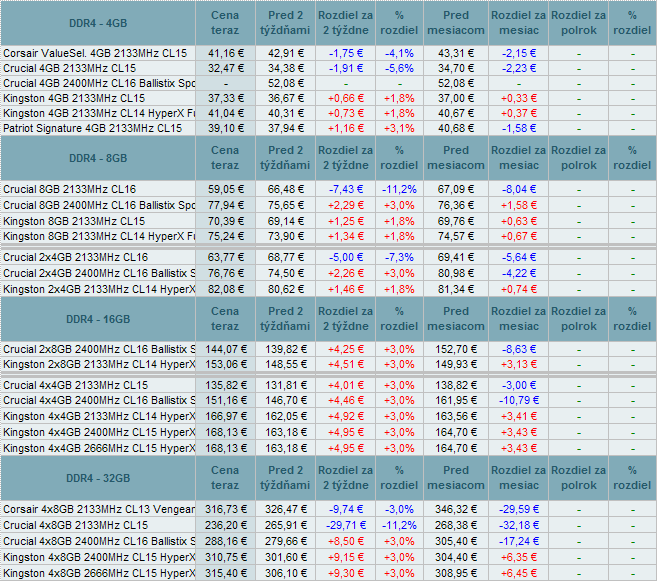Click the percentage value "-7,3%"
This screenshot has width=657, height=581.
(399, 257)
